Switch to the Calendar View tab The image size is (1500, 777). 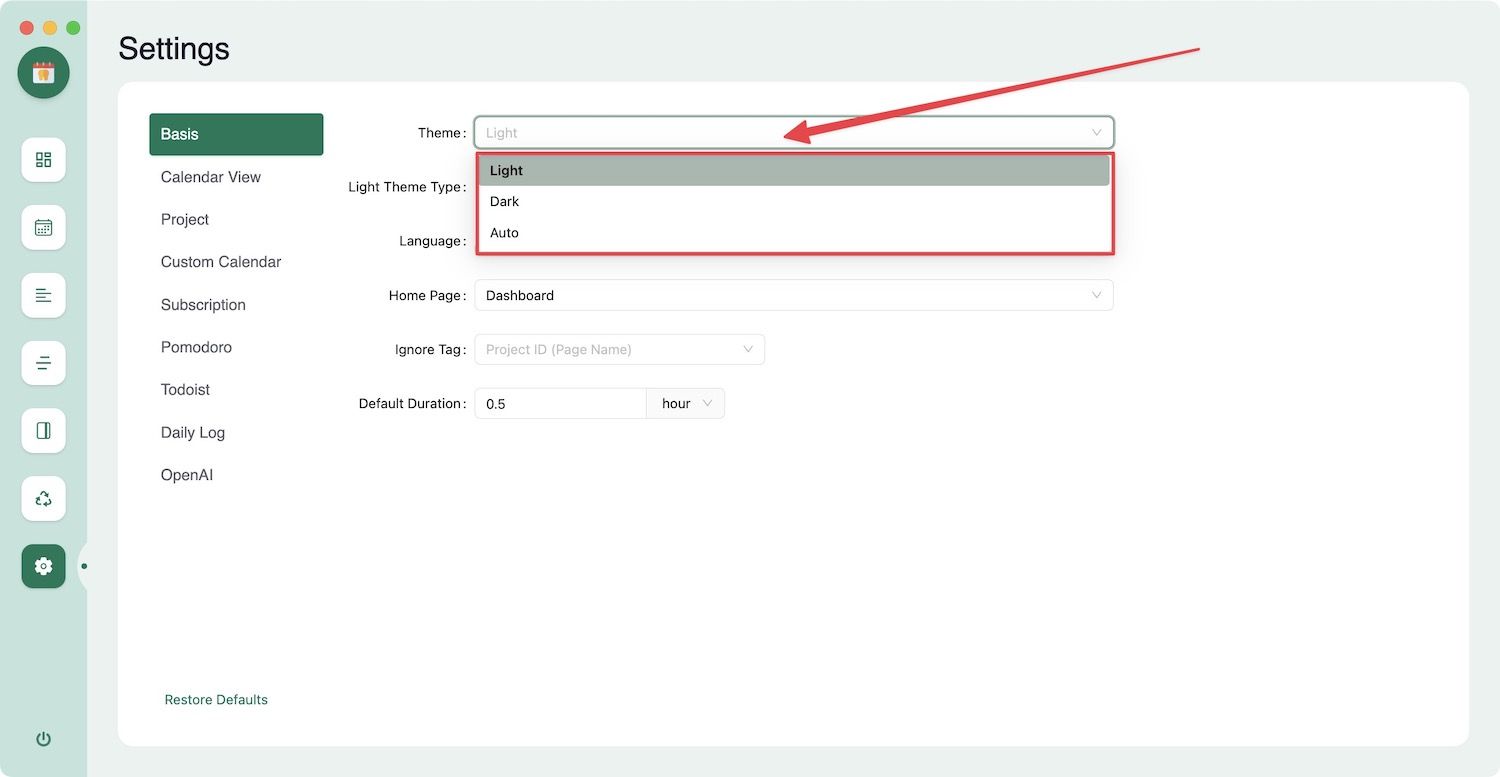pyautogui.click(x=211, y=177)
